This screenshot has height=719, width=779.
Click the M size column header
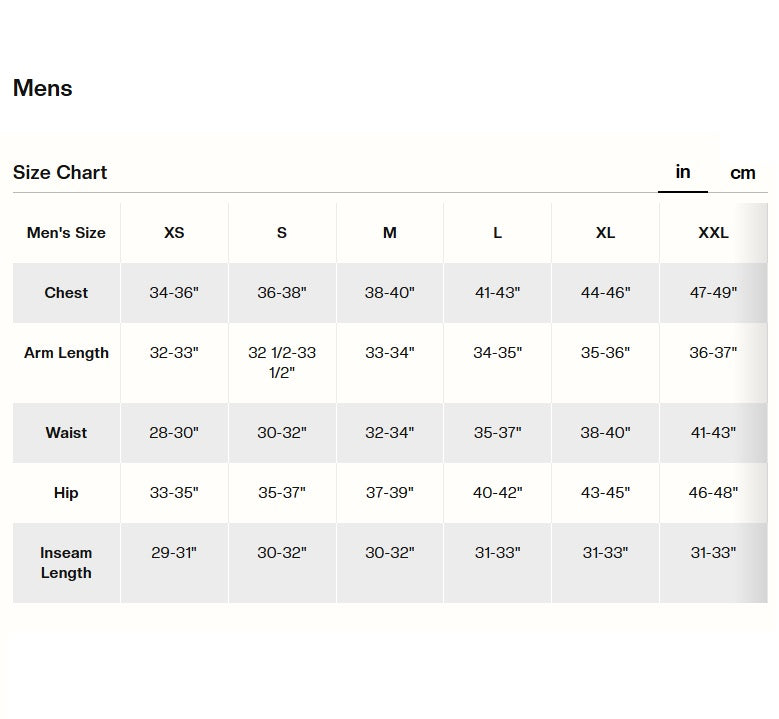(390, 233)
